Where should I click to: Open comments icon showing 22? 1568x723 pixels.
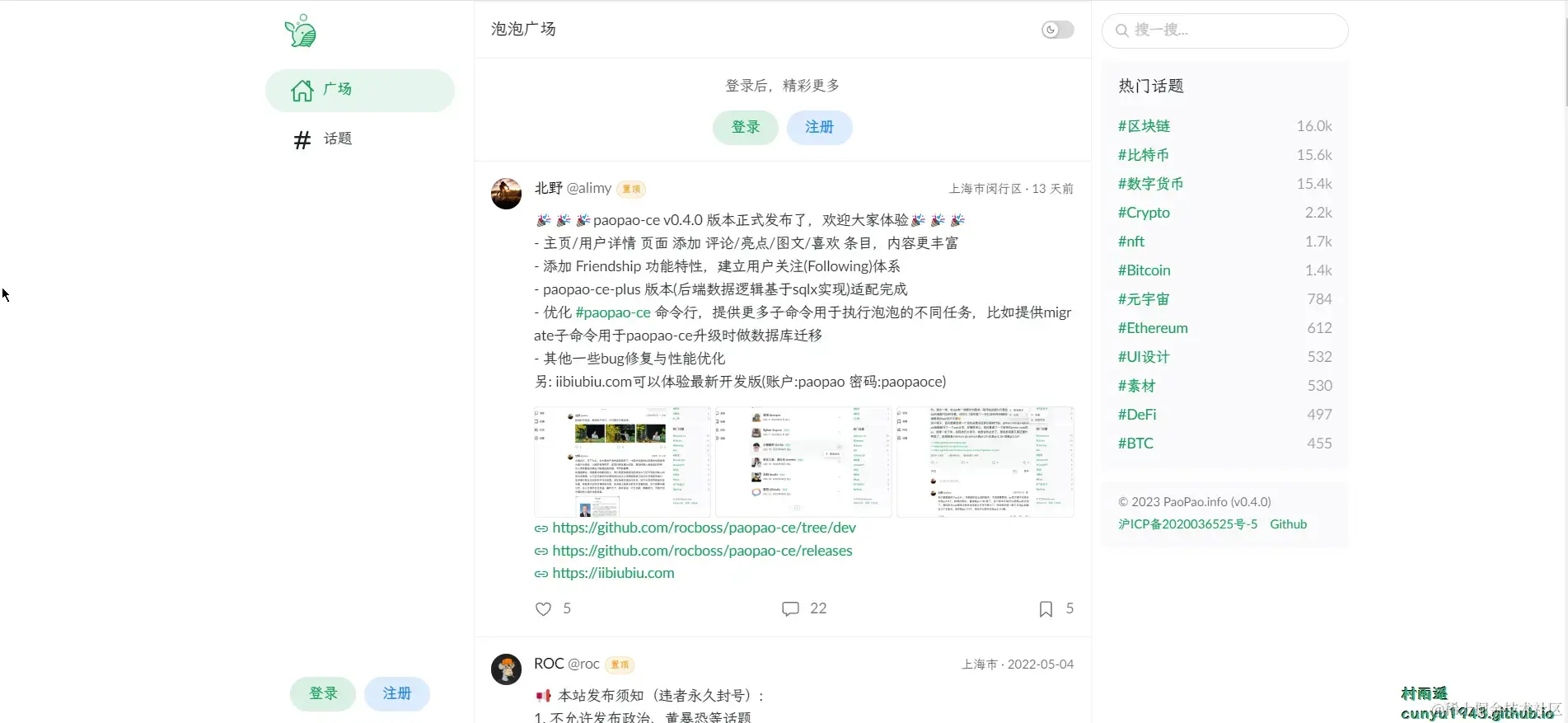790,608
